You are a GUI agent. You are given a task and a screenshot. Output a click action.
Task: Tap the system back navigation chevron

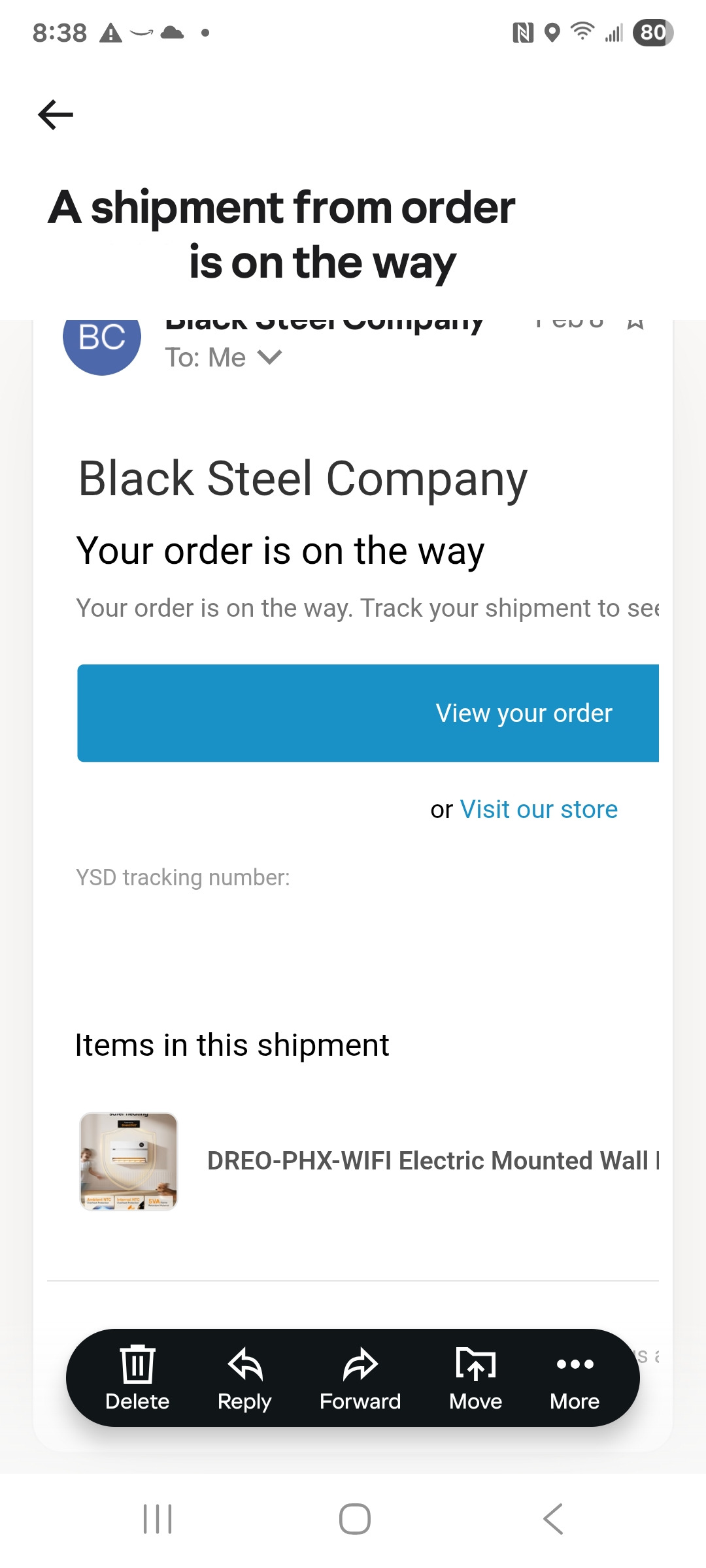(553, 1518)
